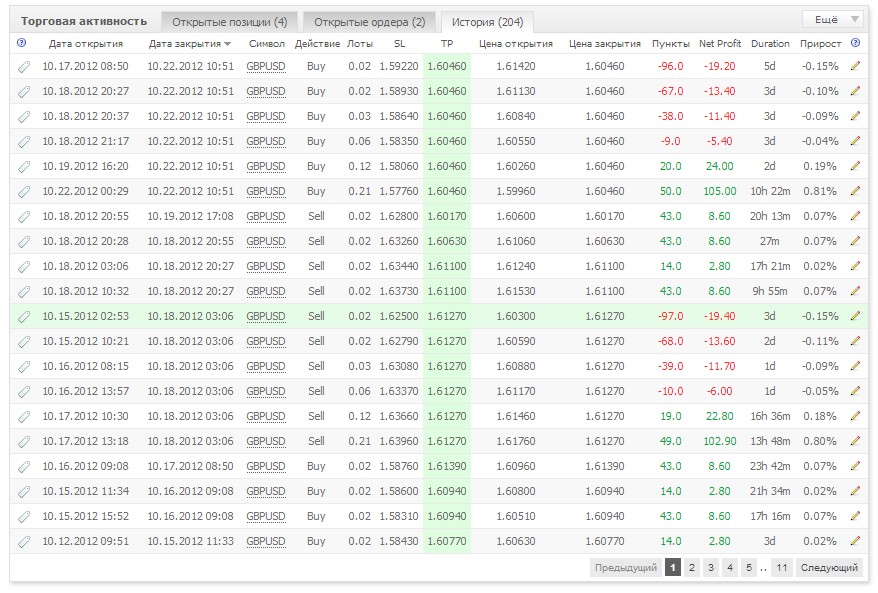878x593 pixels.
Task: Click the pencil edit icon on the -19.20 row
Action: click(x=855, y=66)
